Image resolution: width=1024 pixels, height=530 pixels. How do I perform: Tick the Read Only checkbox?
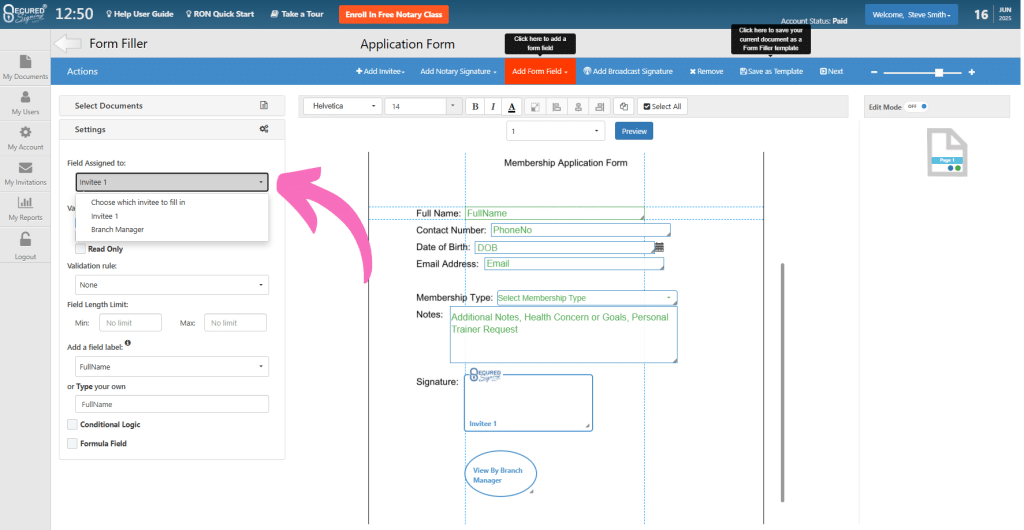[x=80, y=249]
